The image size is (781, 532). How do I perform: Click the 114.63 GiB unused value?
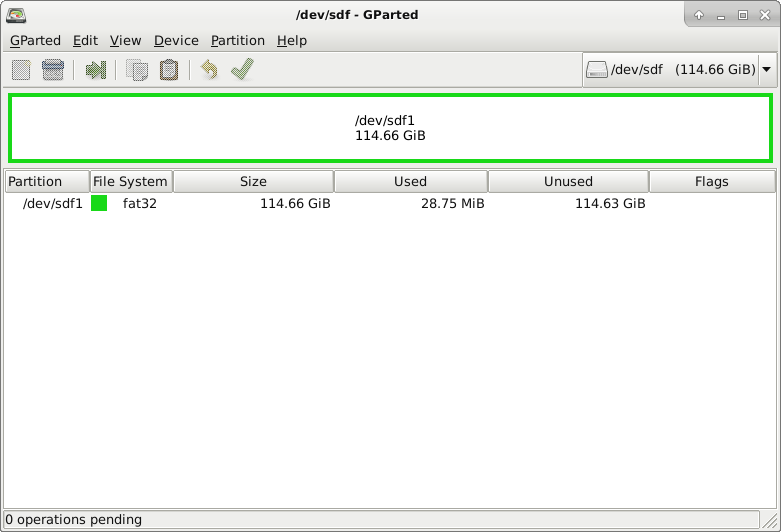(x=610, y=203)
